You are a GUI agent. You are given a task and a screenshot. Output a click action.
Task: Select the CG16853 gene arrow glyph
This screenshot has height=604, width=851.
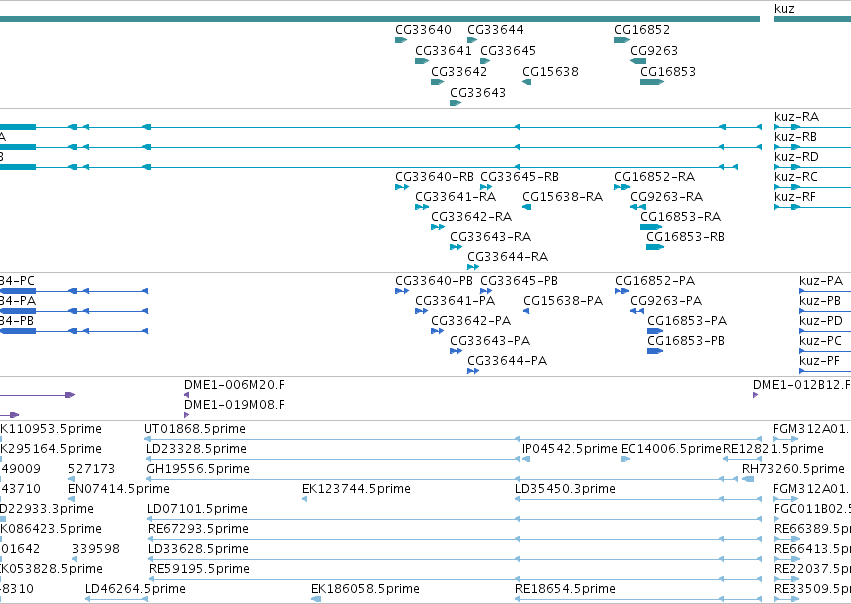click(652, 82)
